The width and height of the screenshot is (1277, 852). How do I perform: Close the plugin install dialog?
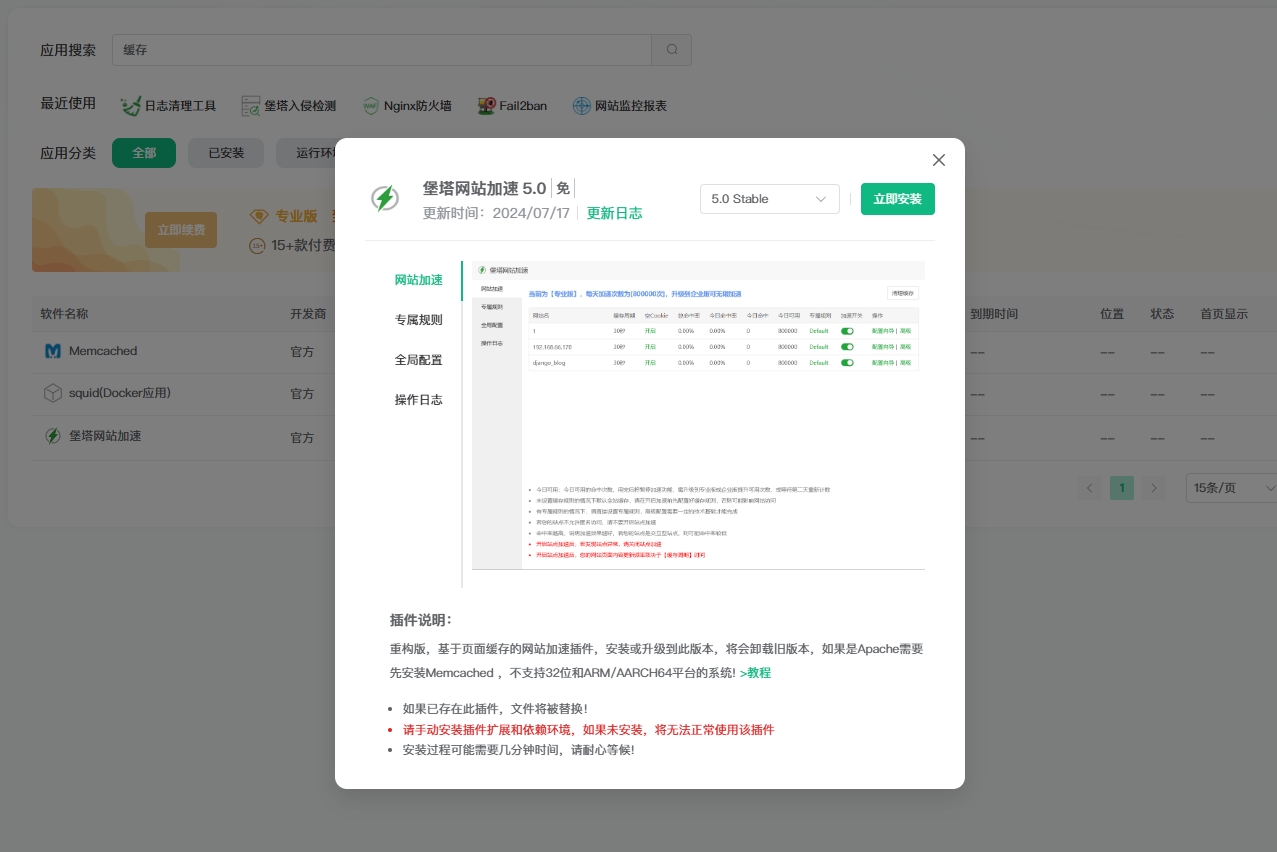(x=938, y=160)
